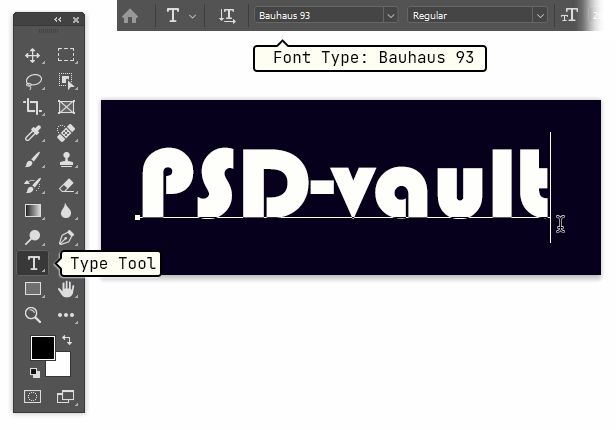Click the black foreground color swatch
The height and width of the screenshot is (430, 616).
pyautogui.click(x=40, y=347)
